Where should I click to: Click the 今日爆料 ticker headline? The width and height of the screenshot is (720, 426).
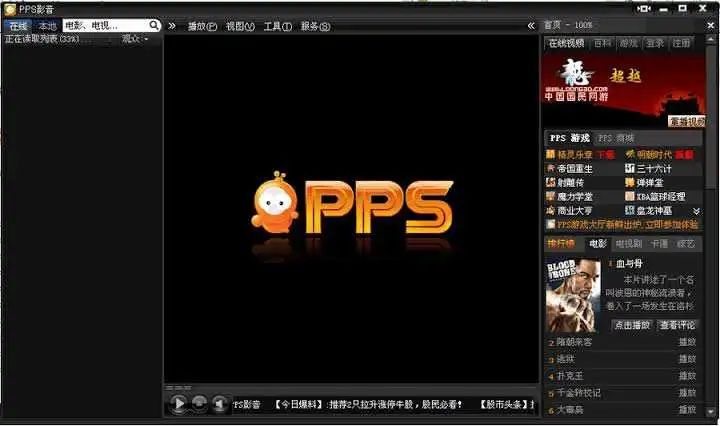pos(368,404)
